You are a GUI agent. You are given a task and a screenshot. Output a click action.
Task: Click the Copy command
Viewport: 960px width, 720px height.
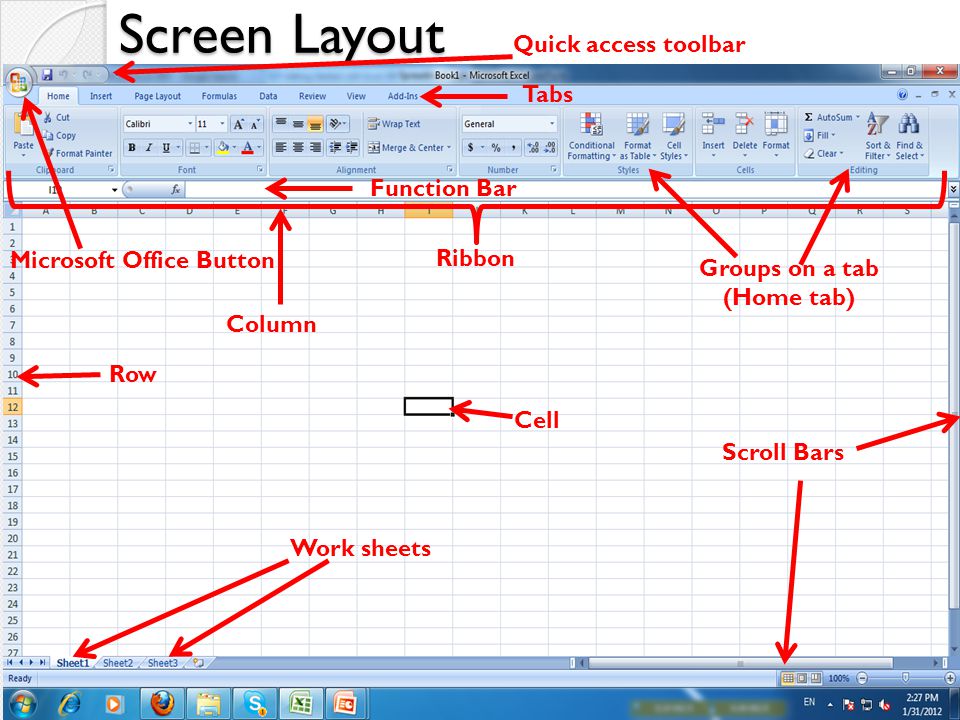(60, 135)
